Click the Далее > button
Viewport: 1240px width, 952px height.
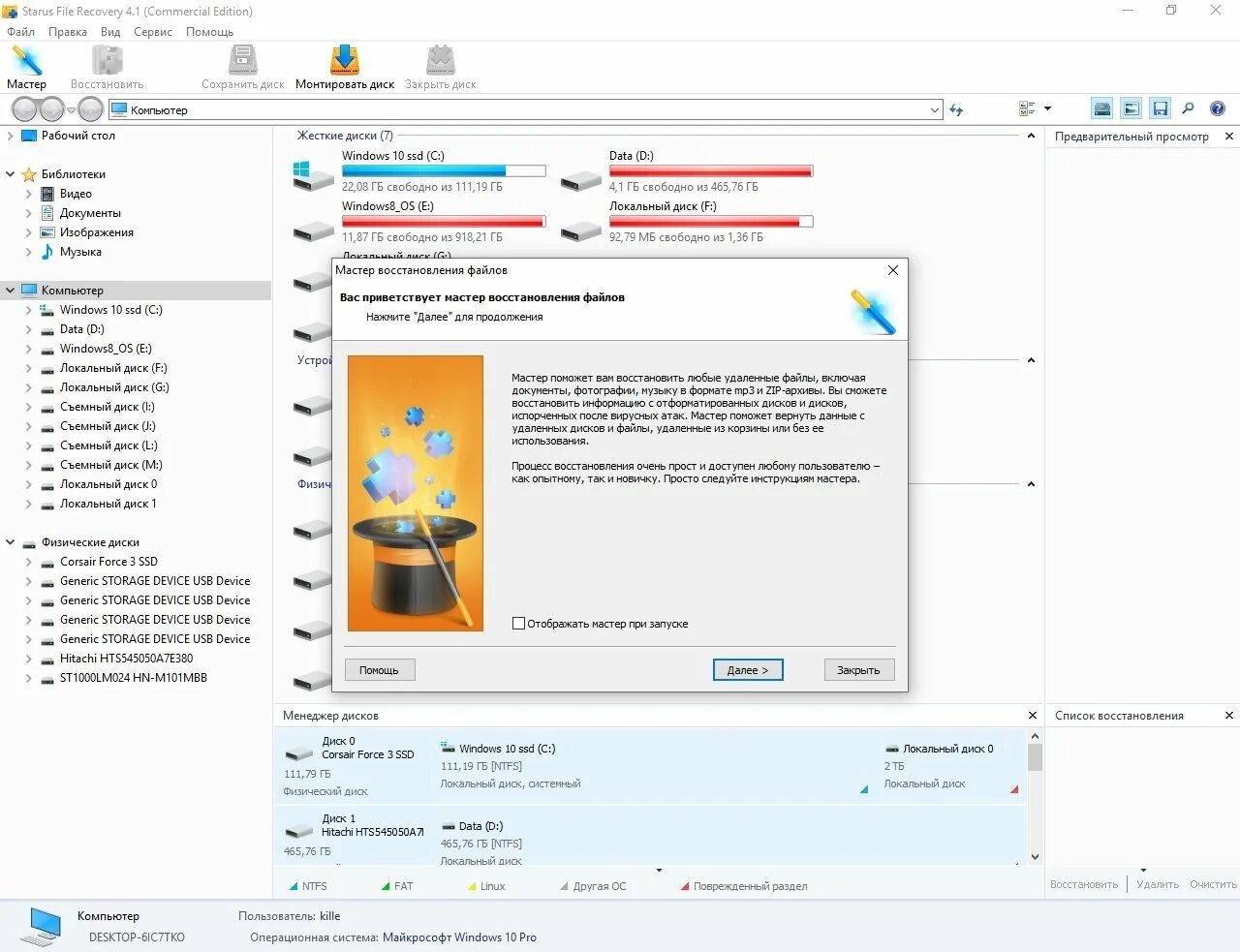coord(748,670)
